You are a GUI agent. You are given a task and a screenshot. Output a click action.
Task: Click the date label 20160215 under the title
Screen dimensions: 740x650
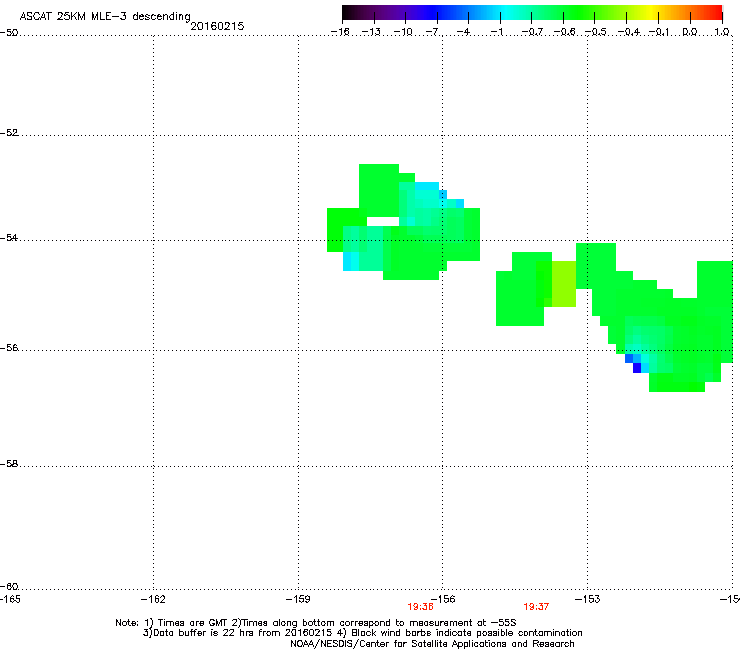click(217, 26)
